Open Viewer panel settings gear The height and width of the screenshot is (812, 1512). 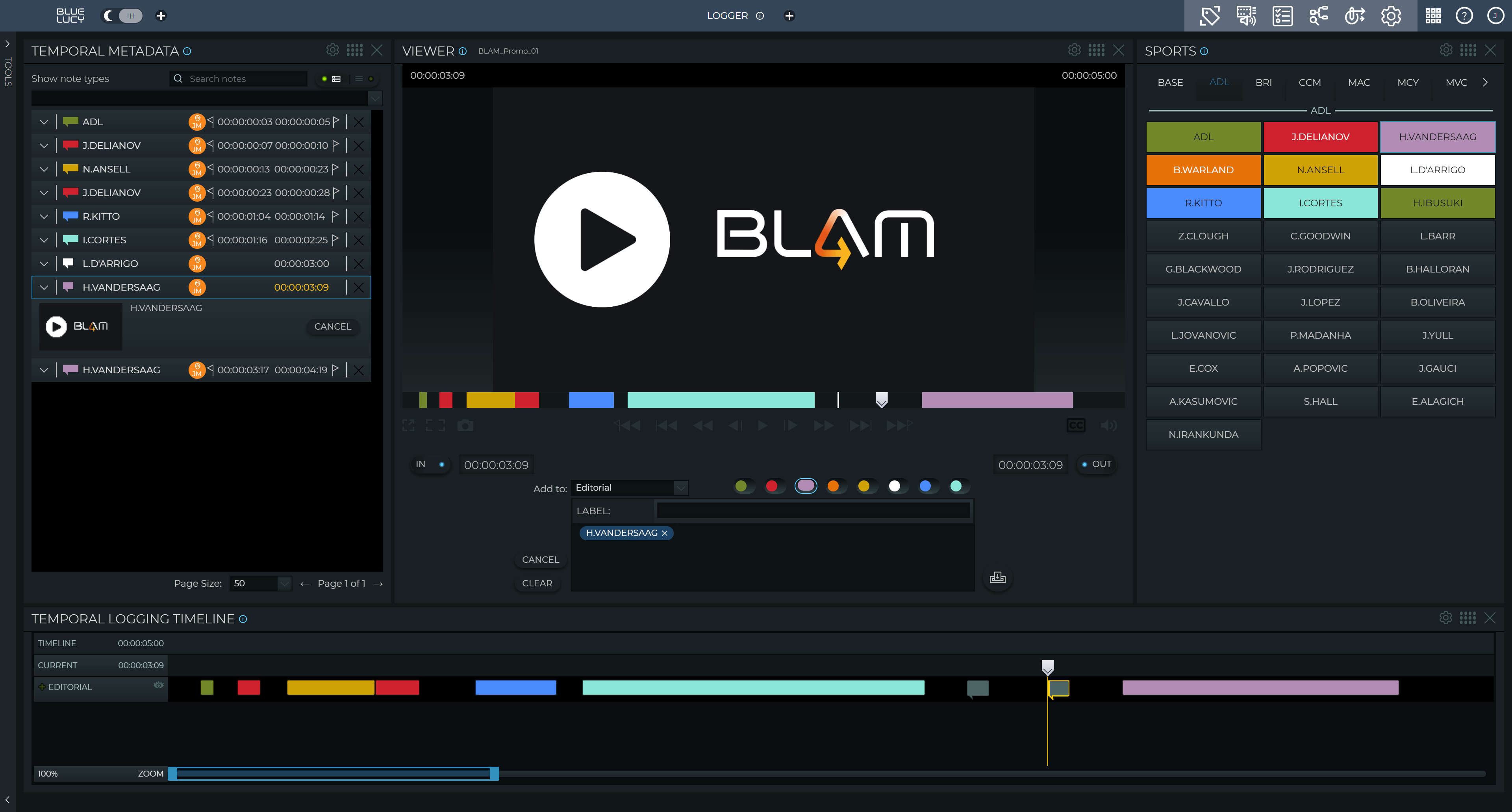coord(1074,50)
